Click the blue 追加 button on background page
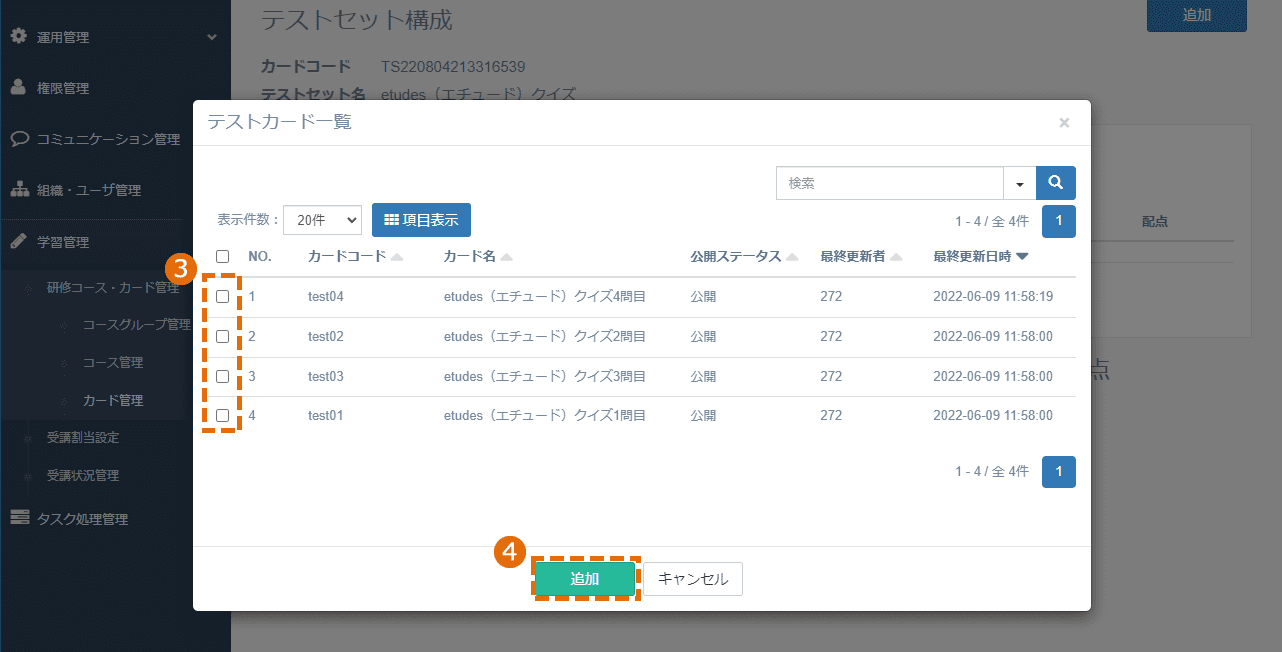This screenshot has height=652, width=1282. [1197, 15]
